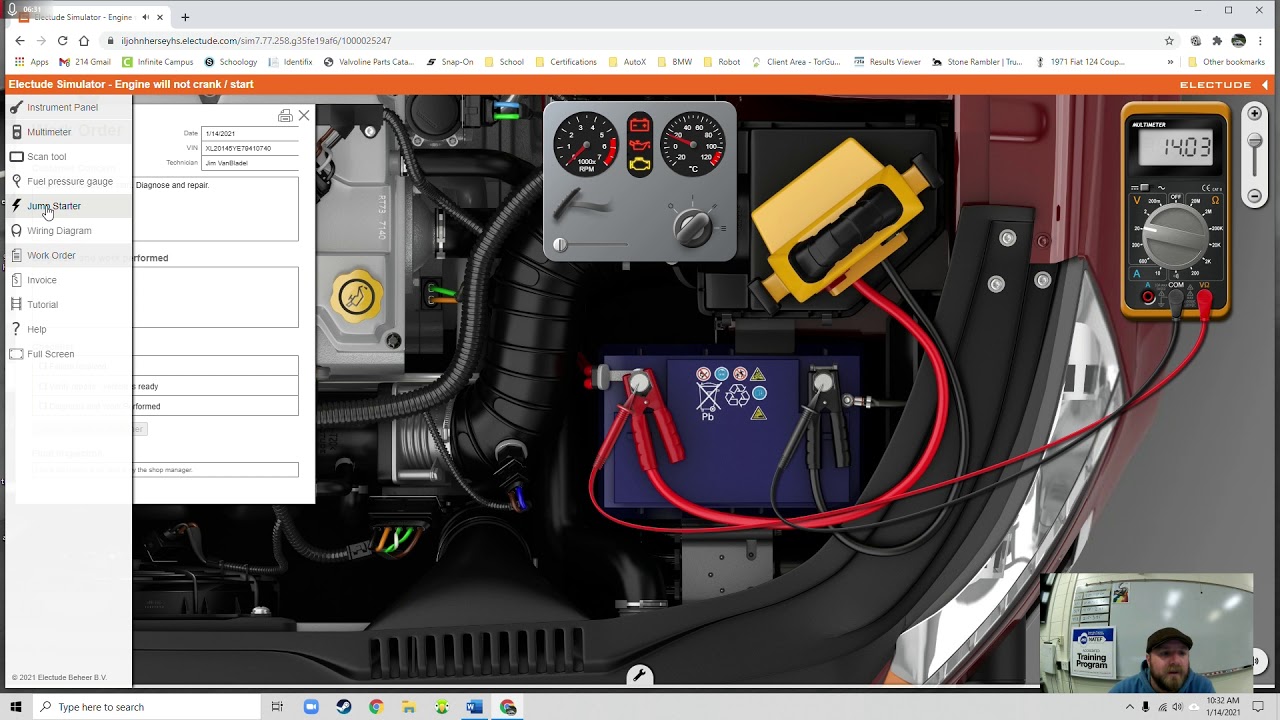Screen dimensions: 1280x720
Task: Close the work order panel
Action: click(304, 116)
